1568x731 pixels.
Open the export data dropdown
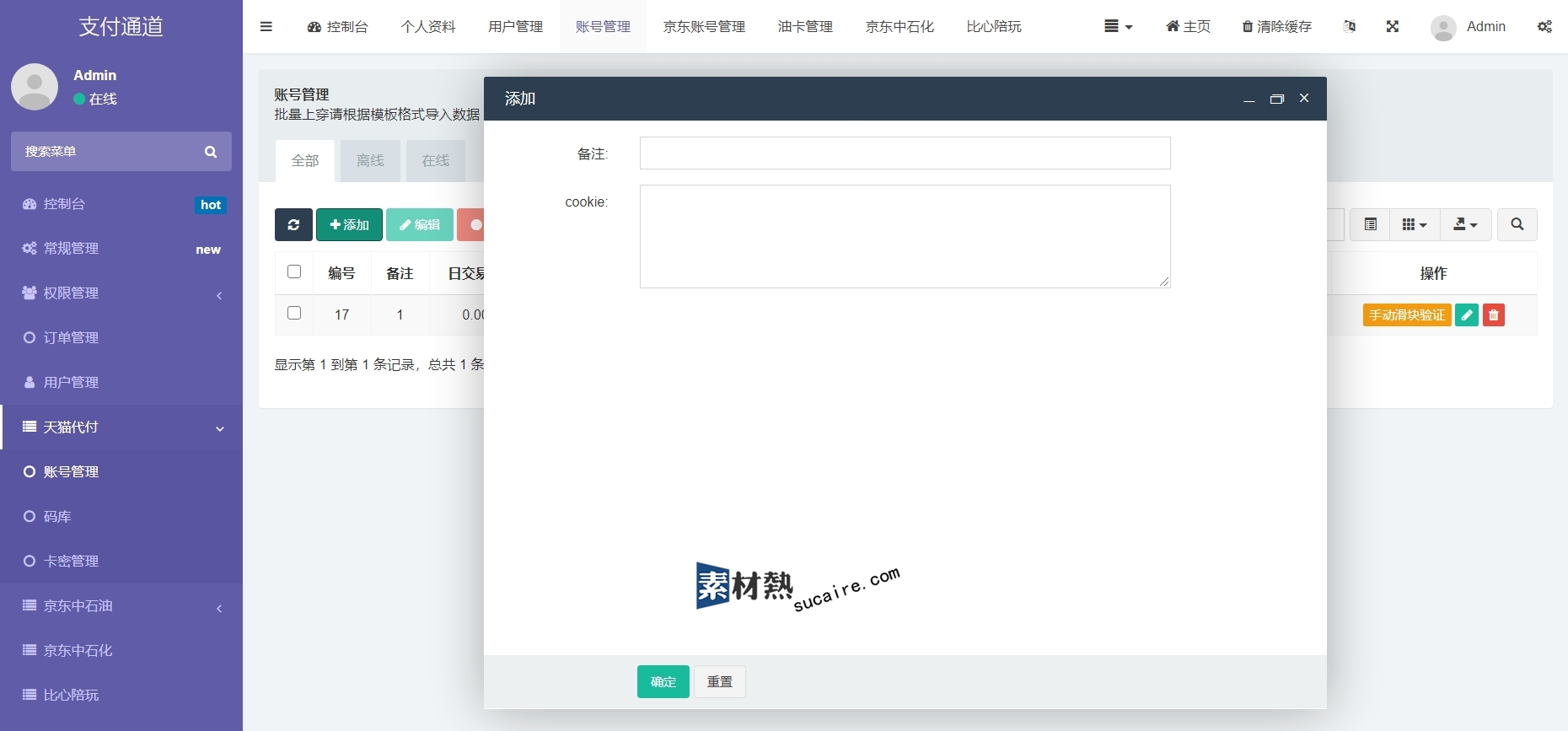1466,225
